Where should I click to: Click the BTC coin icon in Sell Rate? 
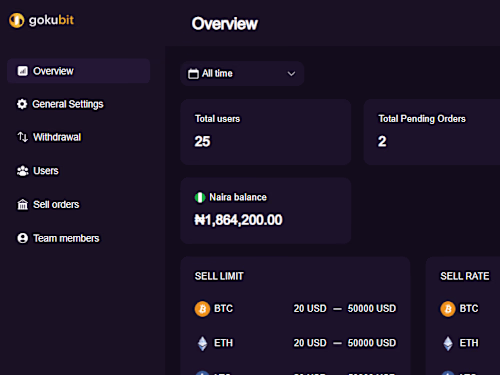(448, 309)
